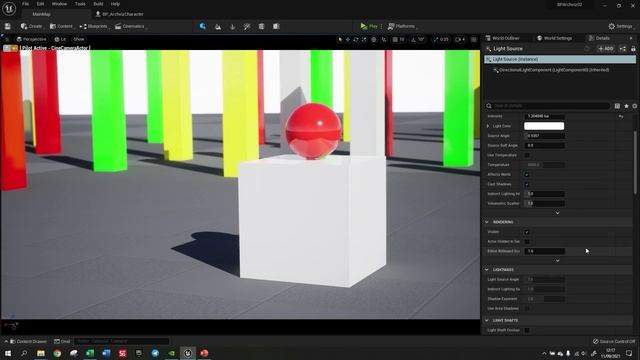
Task: Choose the viewport select tool icon
Action: coord(340,39)
